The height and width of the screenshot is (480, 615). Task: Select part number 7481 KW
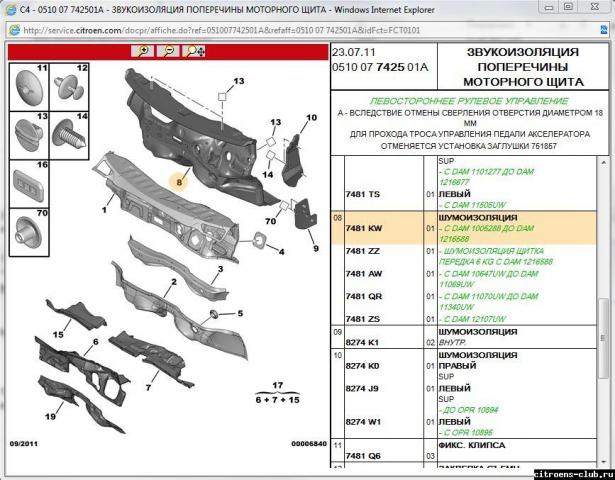tap(364, 228)
